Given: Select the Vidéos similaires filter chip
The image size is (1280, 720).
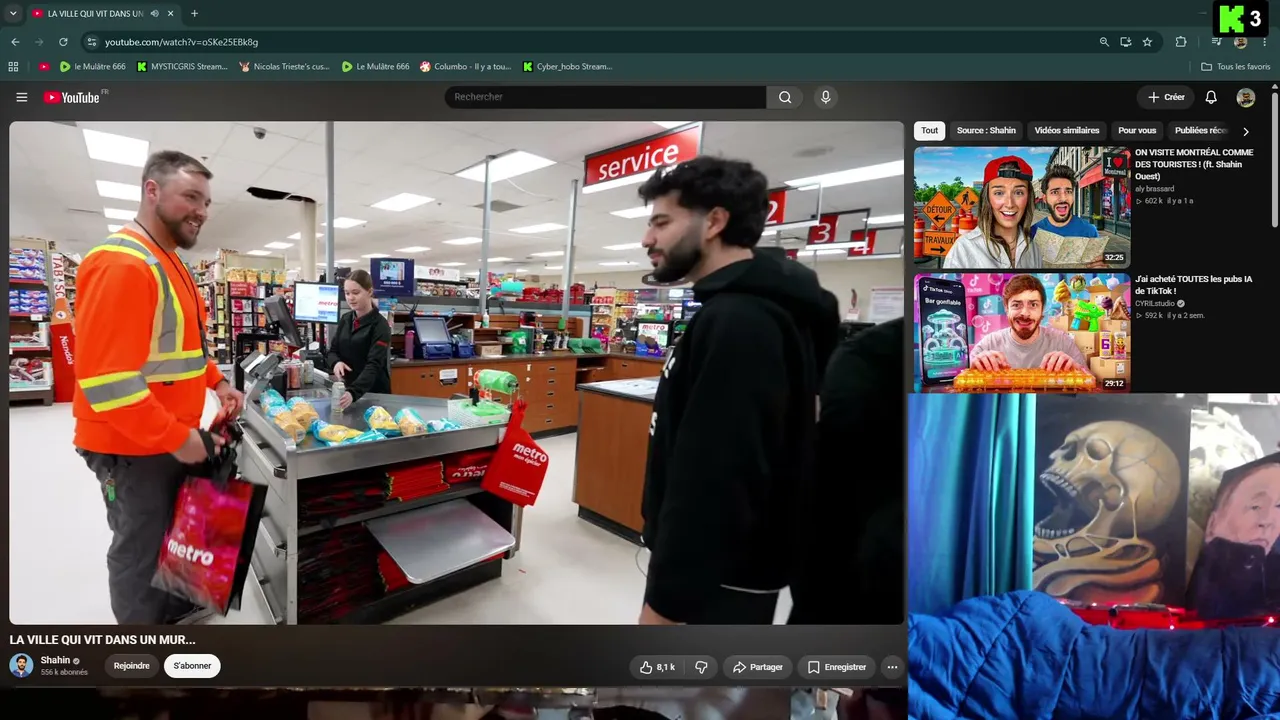Looking at the screenshot, I should pyautogui.click(x=1067, y=131).
